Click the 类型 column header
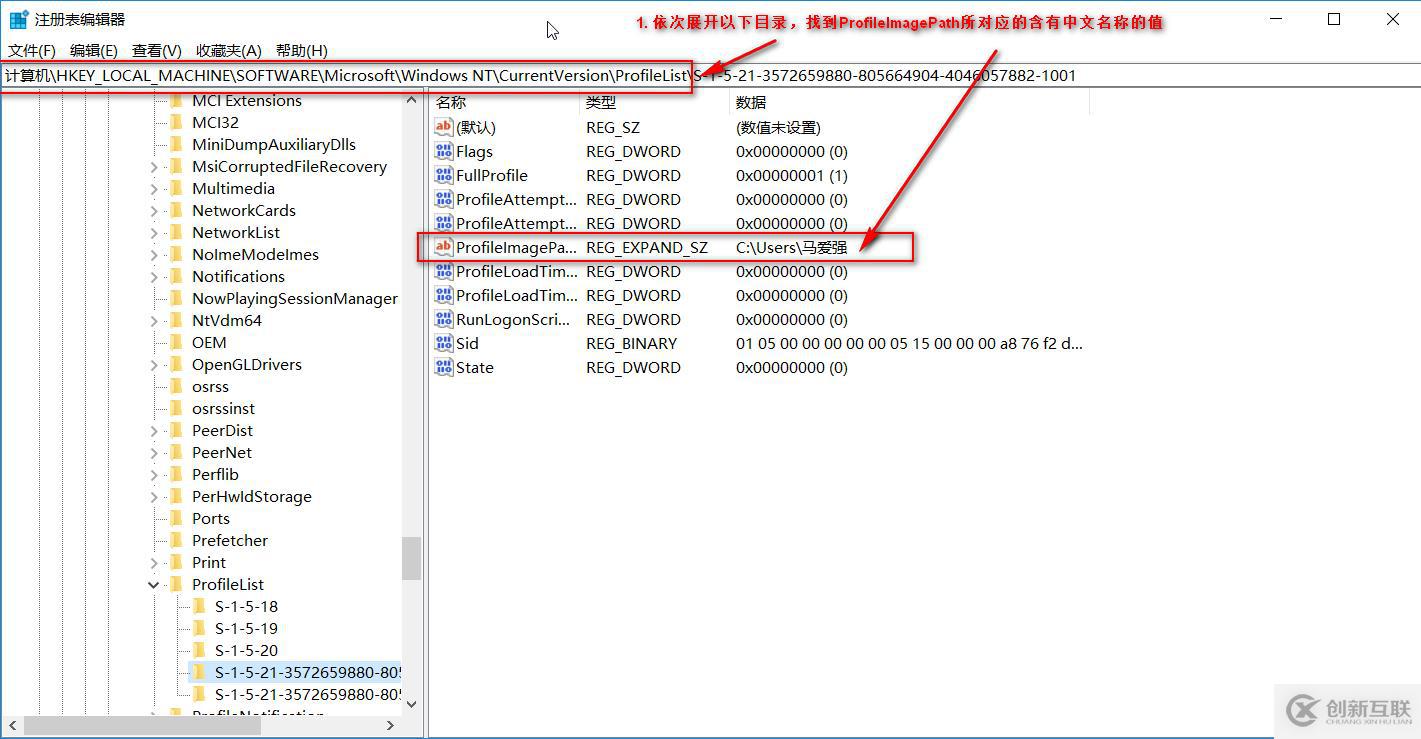 [x=655, y=102]
